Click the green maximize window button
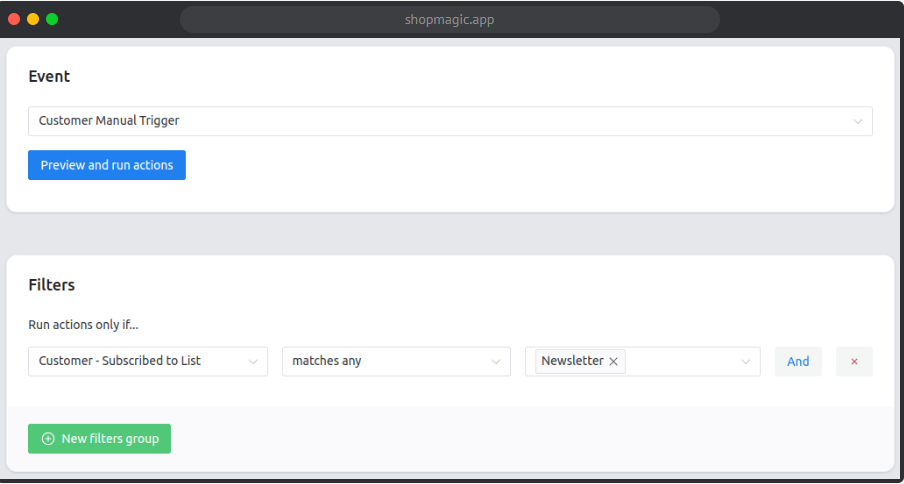Viewport: 904px width, 484px height. pos(52,19)
